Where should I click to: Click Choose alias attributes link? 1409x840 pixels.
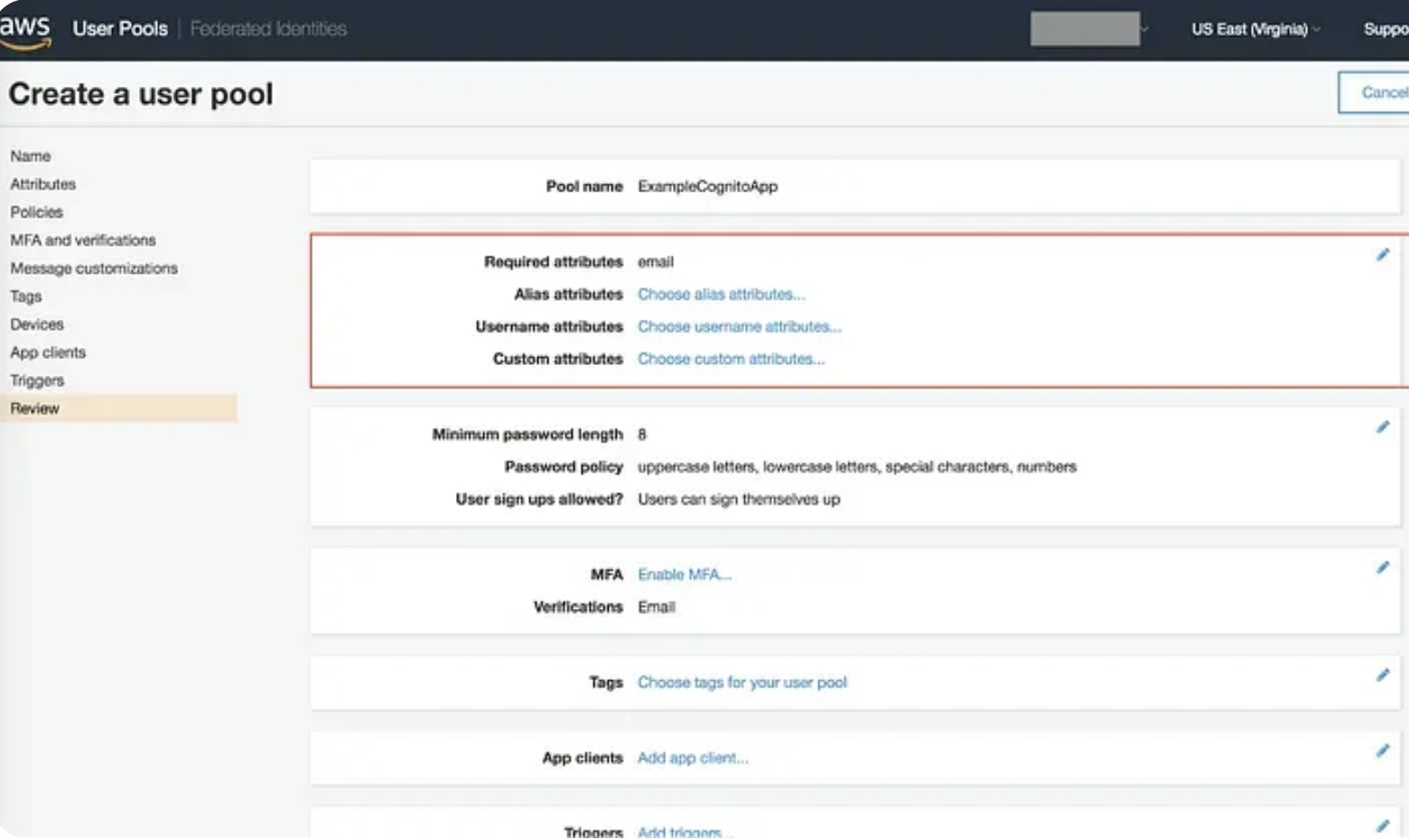pyautogui.click(x=721, y=294)
